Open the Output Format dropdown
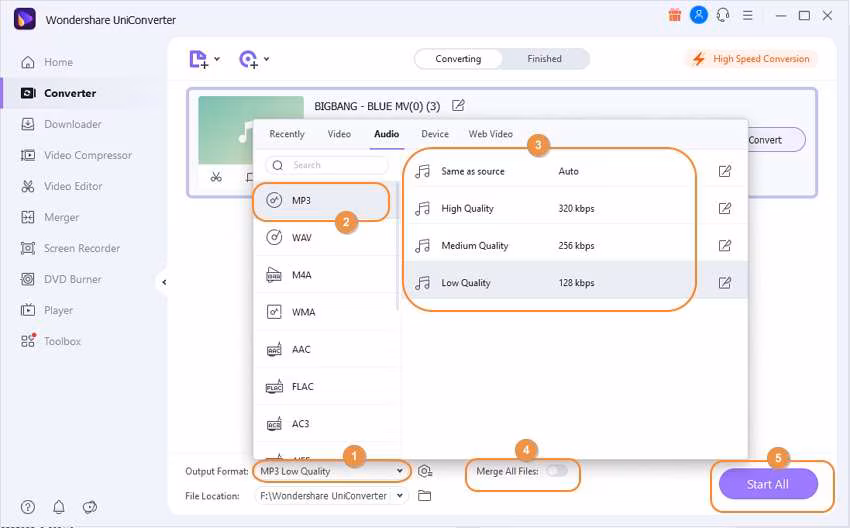Screen dimensions: 850x528 331,471
